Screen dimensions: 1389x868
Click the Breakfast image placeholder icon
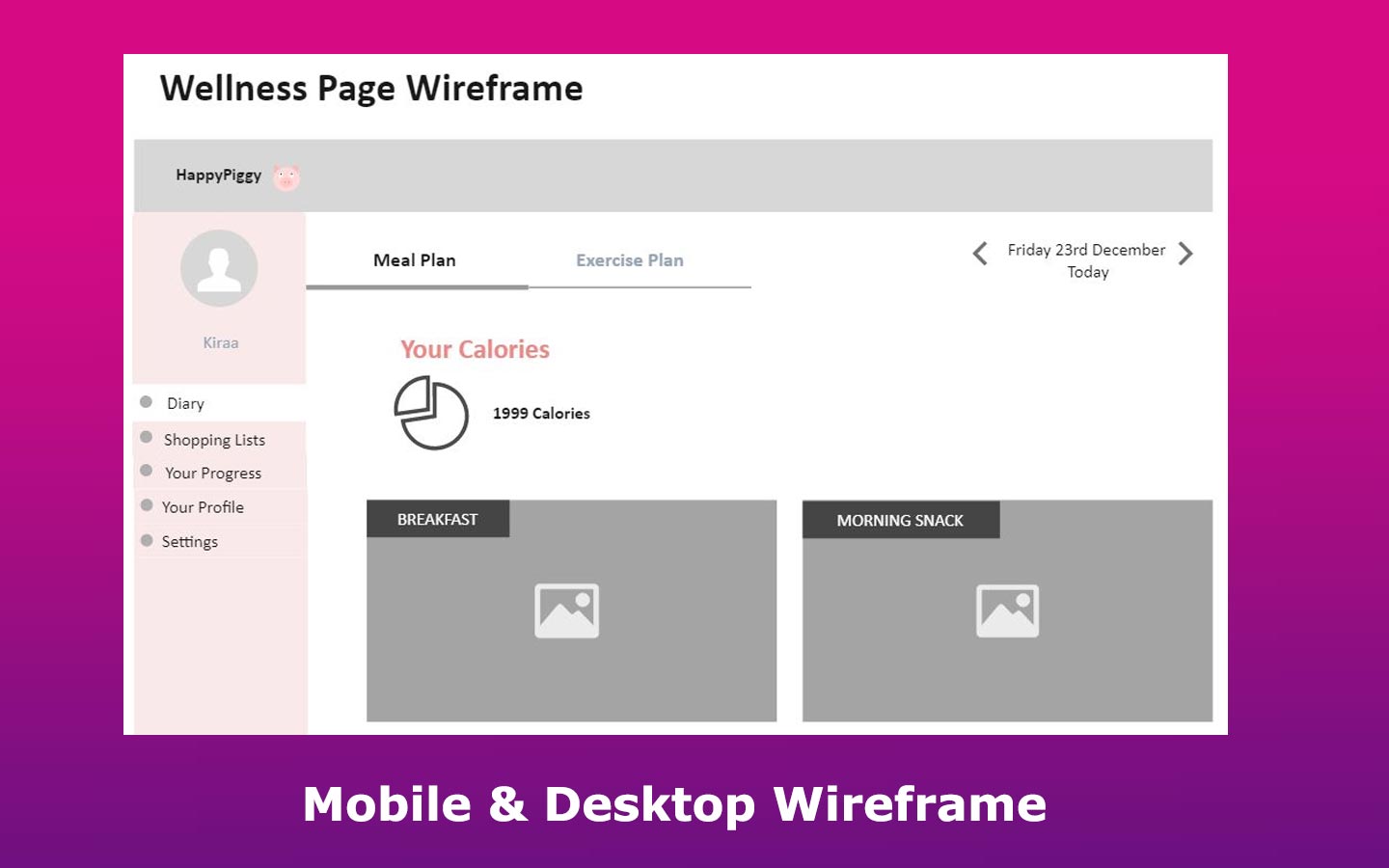(x=567, y=610)
